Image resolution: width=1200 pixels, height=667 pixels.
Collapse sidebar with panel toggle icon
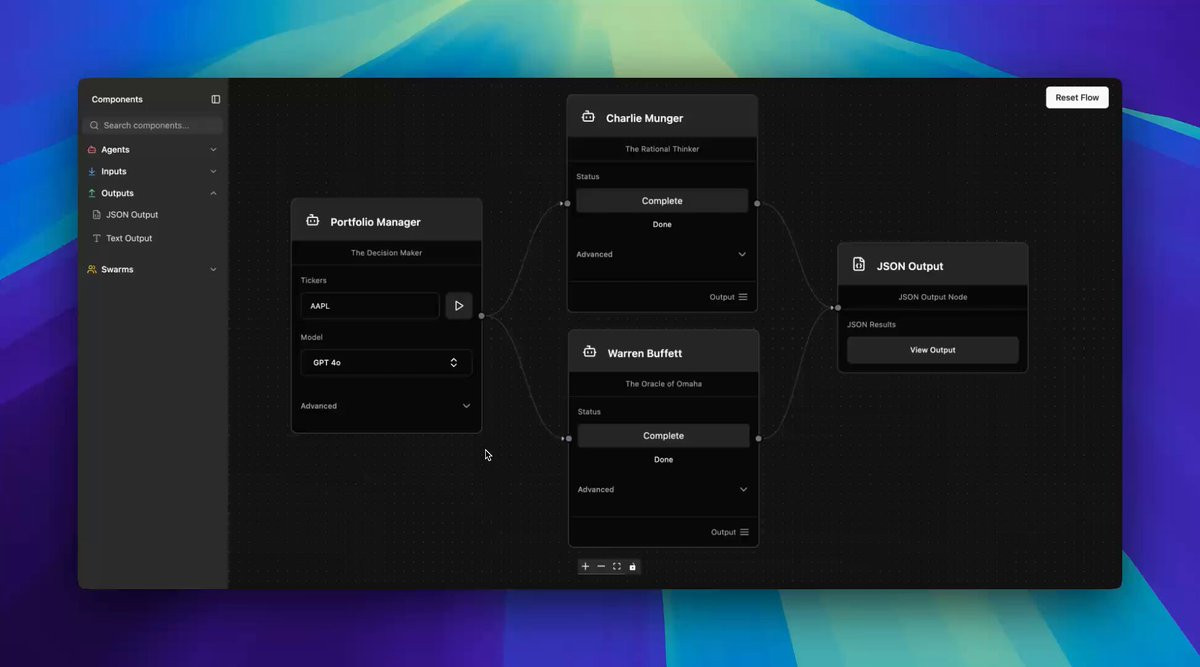216,99
